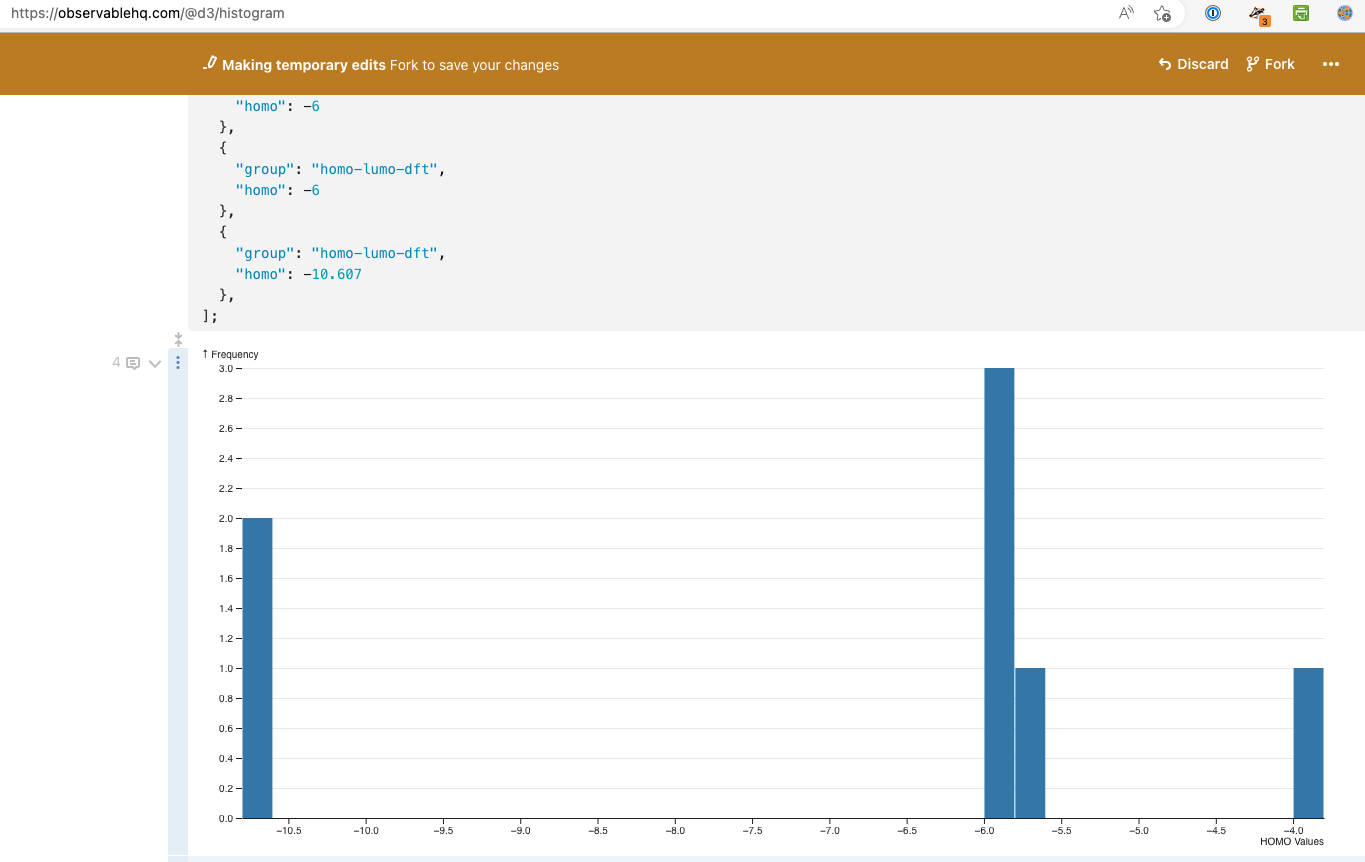The width and height of the screenshot is (1365, 862).
Task: Click the green printer extension icon
Action: tap(1301, 13)
